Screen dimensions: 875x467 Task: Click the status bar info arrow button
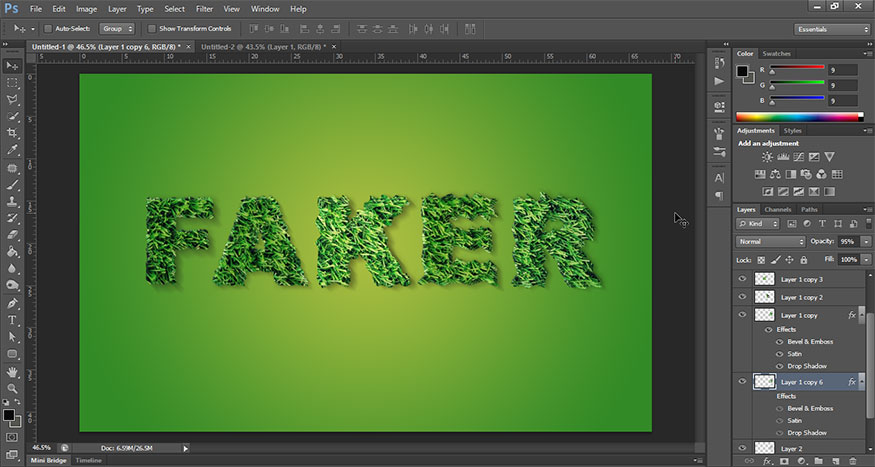(x=186, y=448)
